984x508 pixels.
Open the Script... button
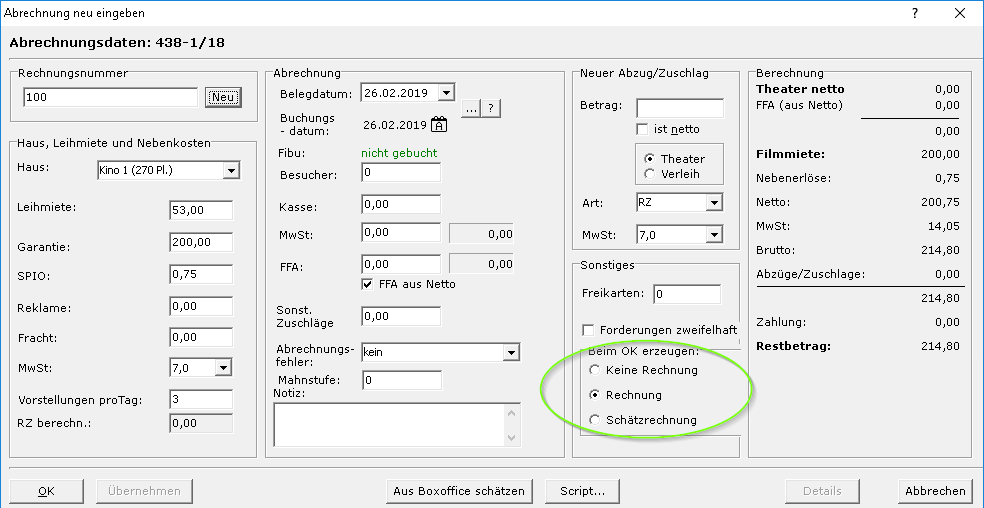pos(582,491)
